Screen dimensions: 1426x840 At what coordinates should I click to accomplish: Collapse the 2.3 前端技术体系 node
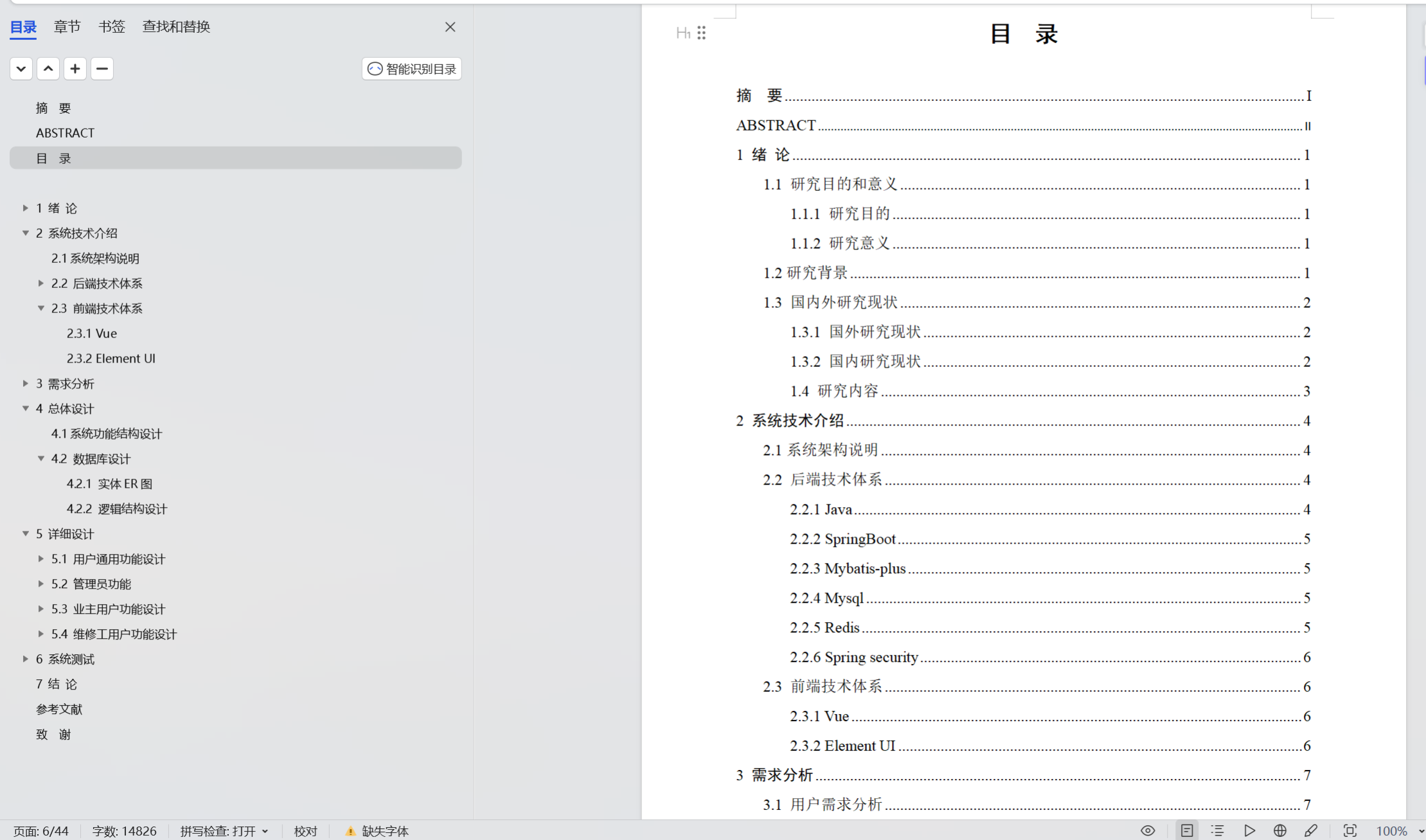pos(41,308)
